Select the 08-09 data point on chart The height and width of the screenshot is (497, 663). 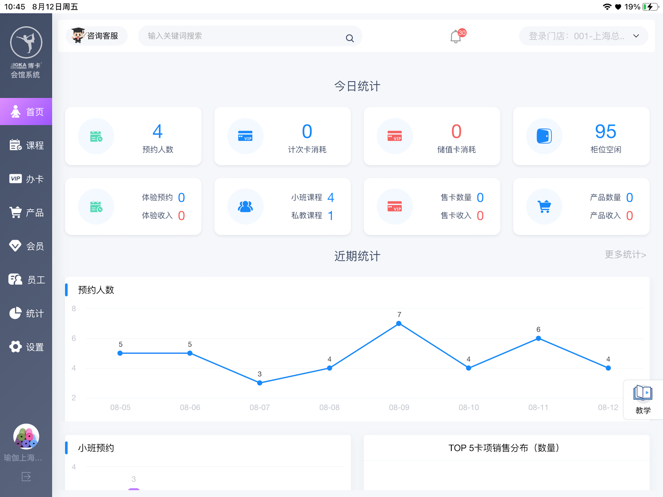click(x=399, y=324)
